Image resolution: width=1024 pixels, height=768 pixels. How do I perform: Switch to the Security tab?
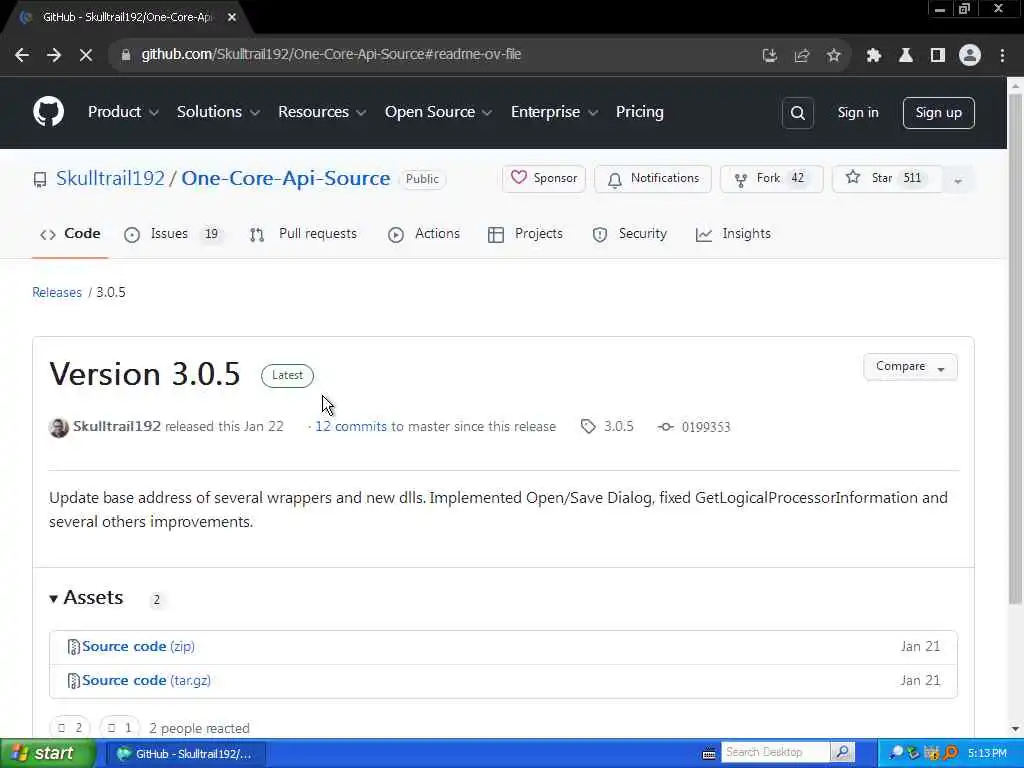(630, 234)
